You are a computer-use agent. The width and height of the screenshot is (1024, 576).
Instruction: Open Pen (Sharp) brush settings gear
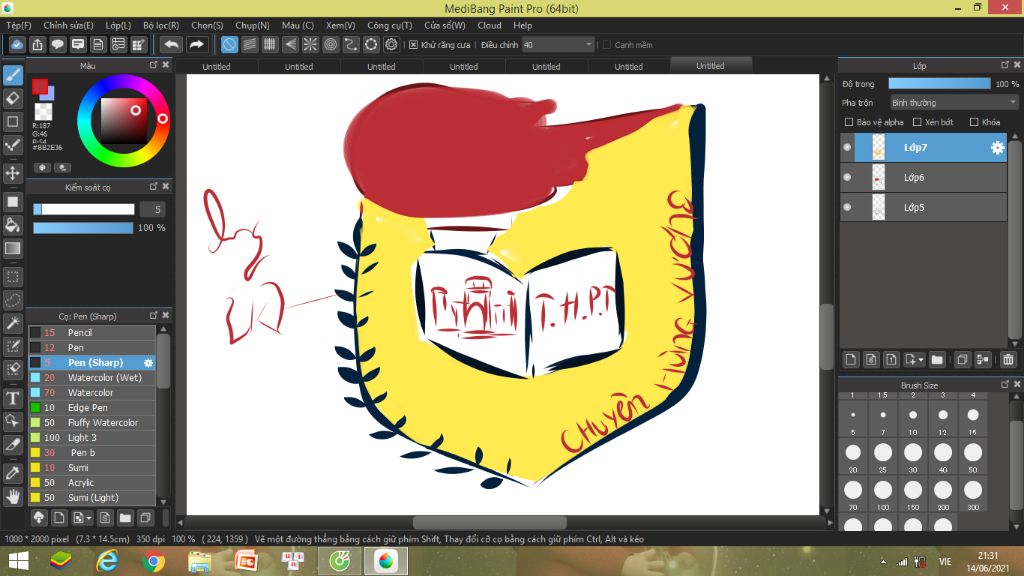(148, 362)
